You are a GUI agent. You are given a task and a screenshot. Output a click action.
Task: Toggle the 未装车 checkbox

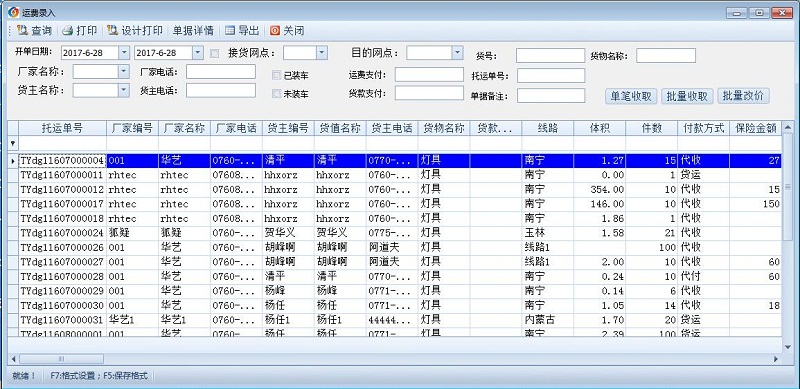pyautogui.click(x=277, y=94)
